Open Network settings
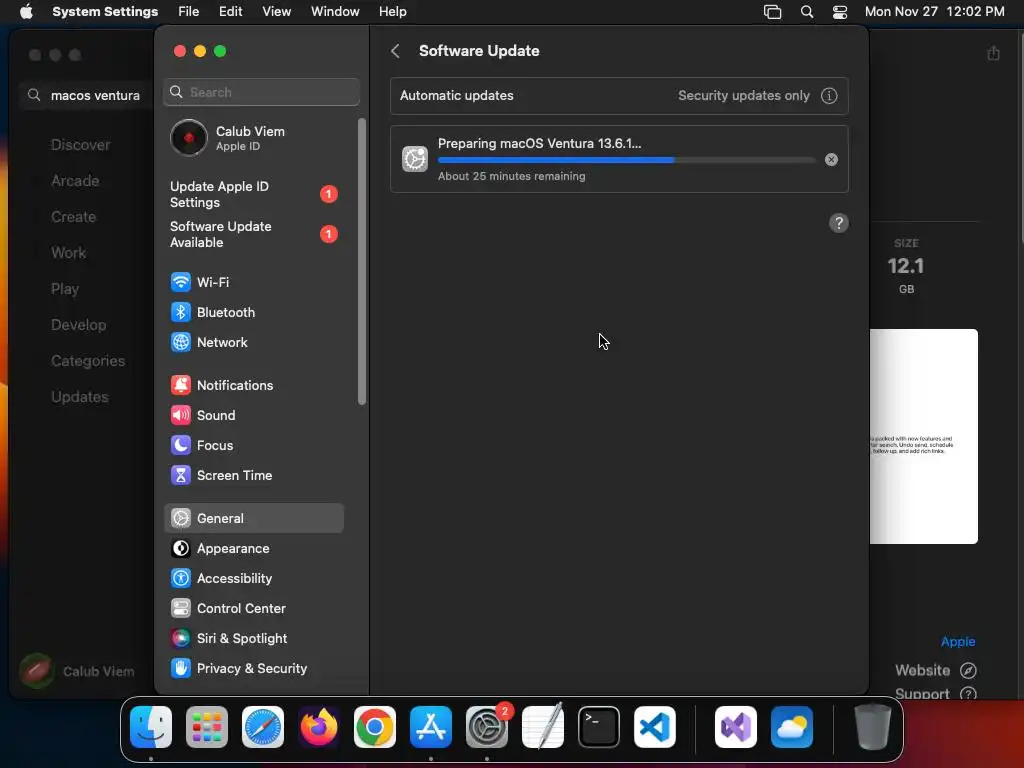Image resolution: width=1024 pixels, height=768 pixels. (x=253, y=342)
